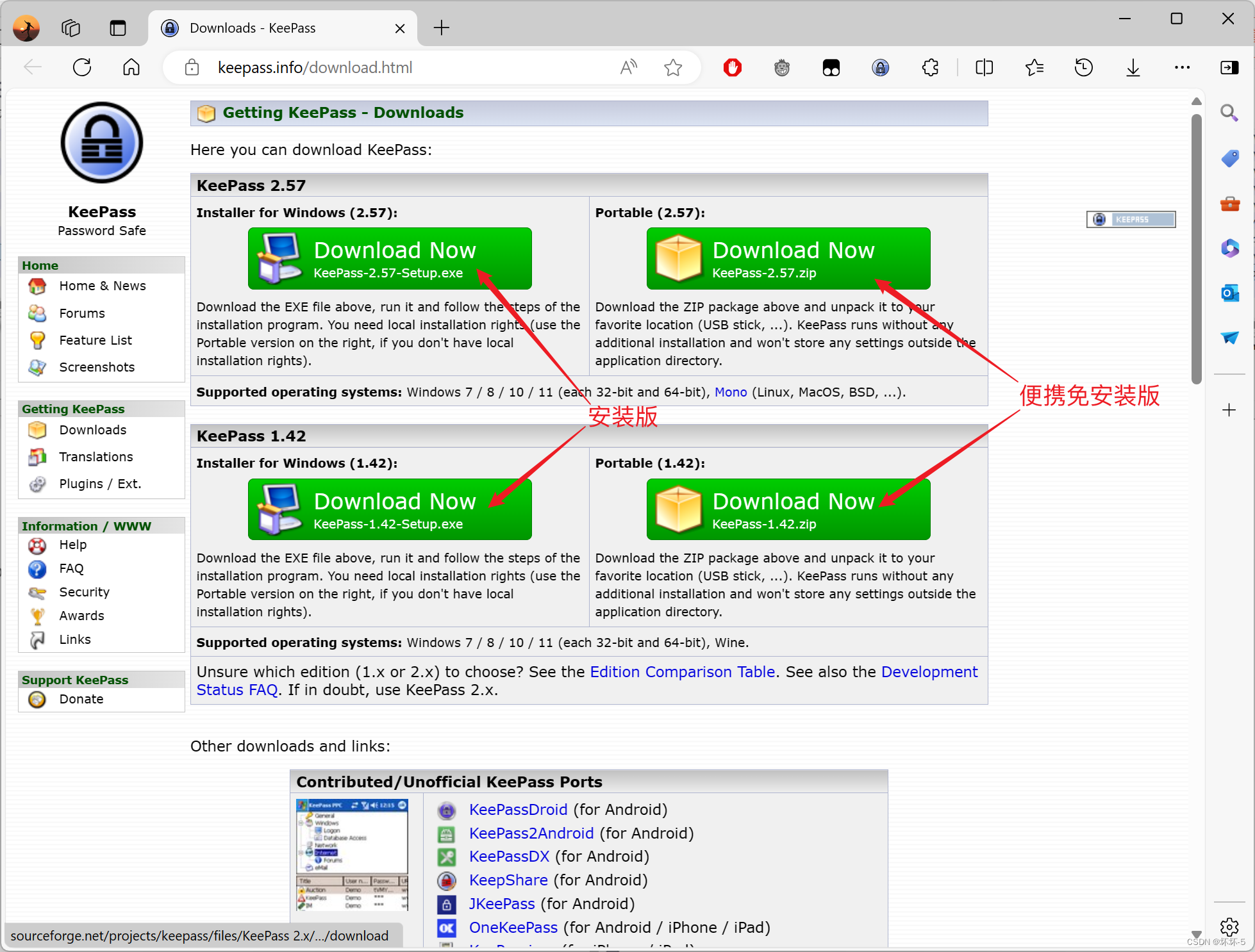The width and height of the screenshot is (1255, 952).
Task: Click the profile avatar icon
Action: (x=26, y=28)
